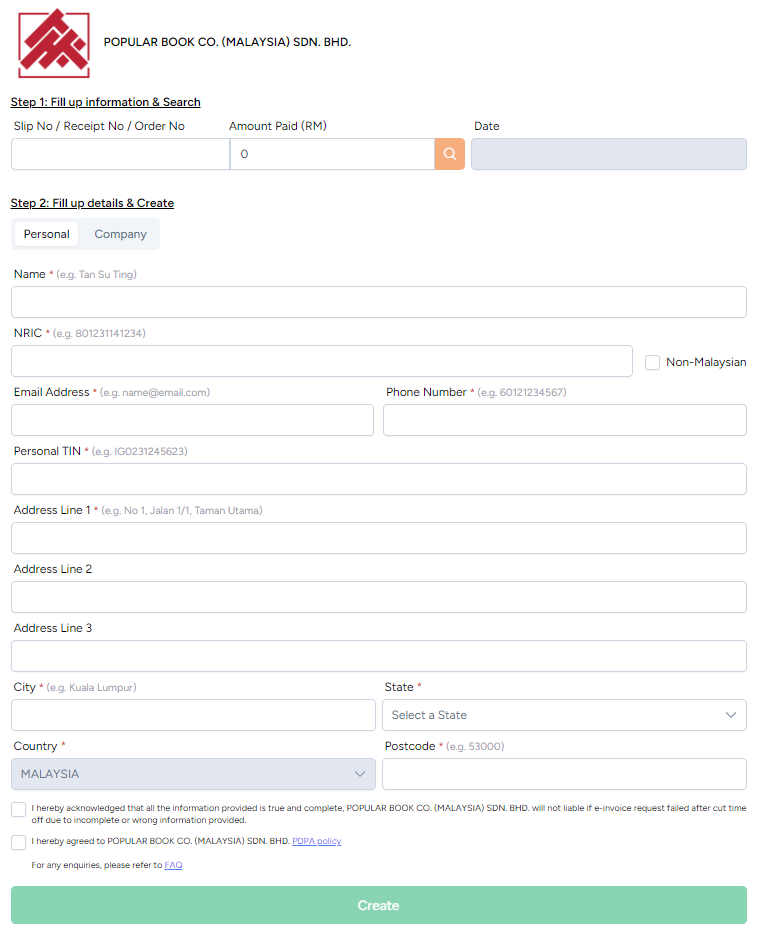
Task: Agree to the PDPA terms checkbox
Action: point(18,842)
